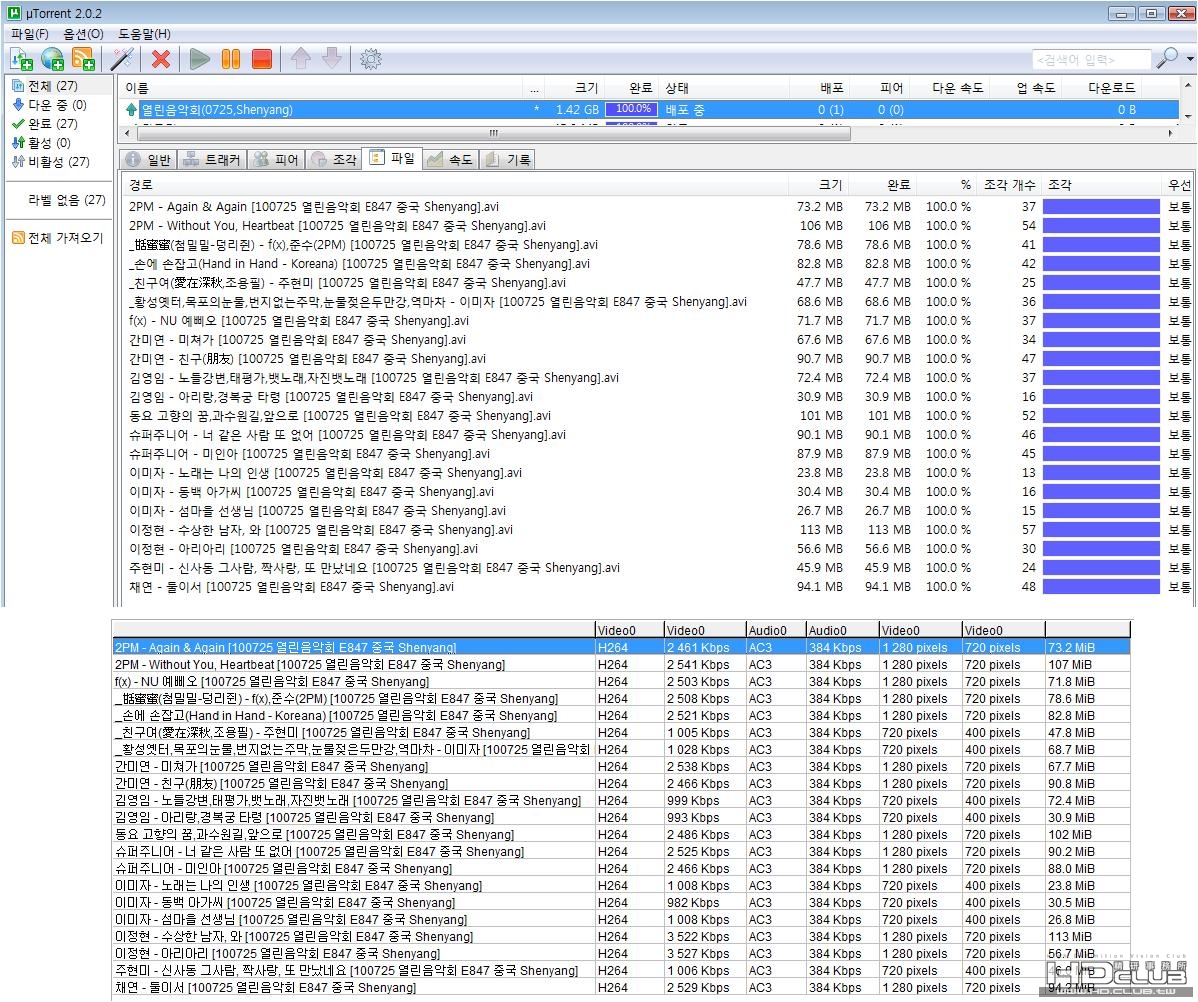
Task: Open the 옵션(O) menu
Action: pyautogui.click(x=83, y=34)
